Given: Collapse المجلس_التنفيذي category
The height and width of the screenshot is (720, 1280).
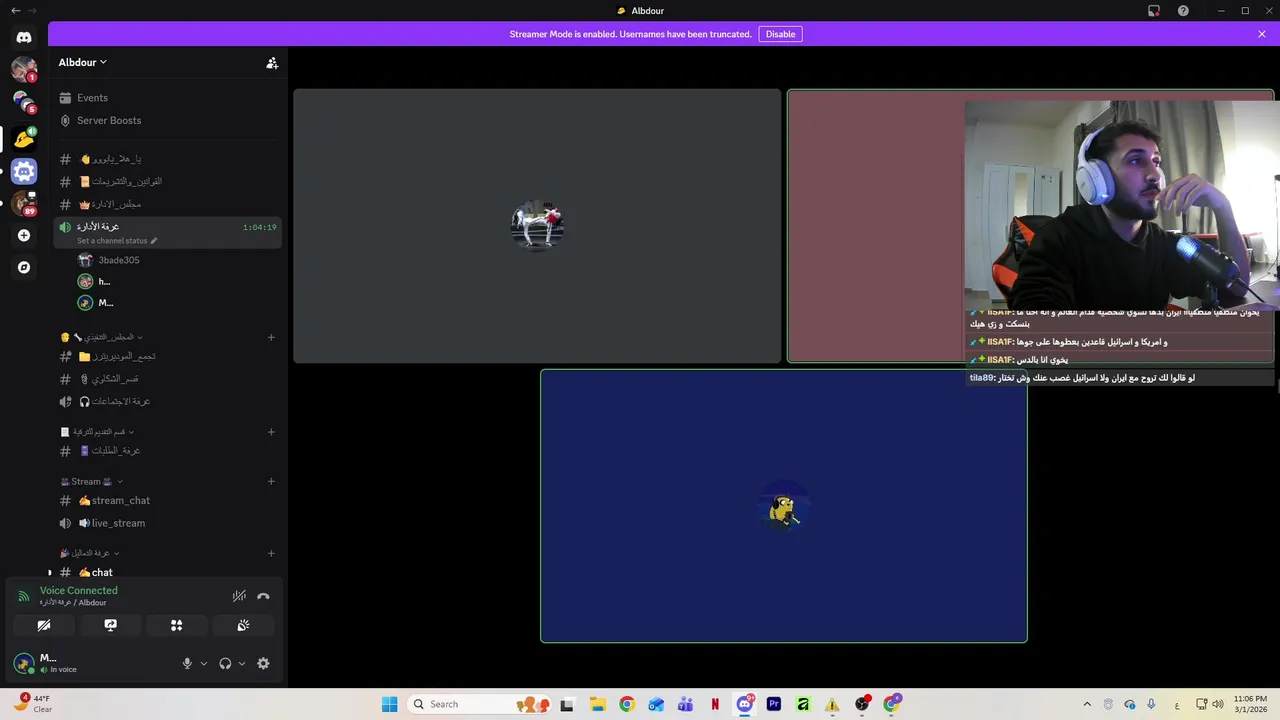Looking at the screenshot, I should pos(101,337).
